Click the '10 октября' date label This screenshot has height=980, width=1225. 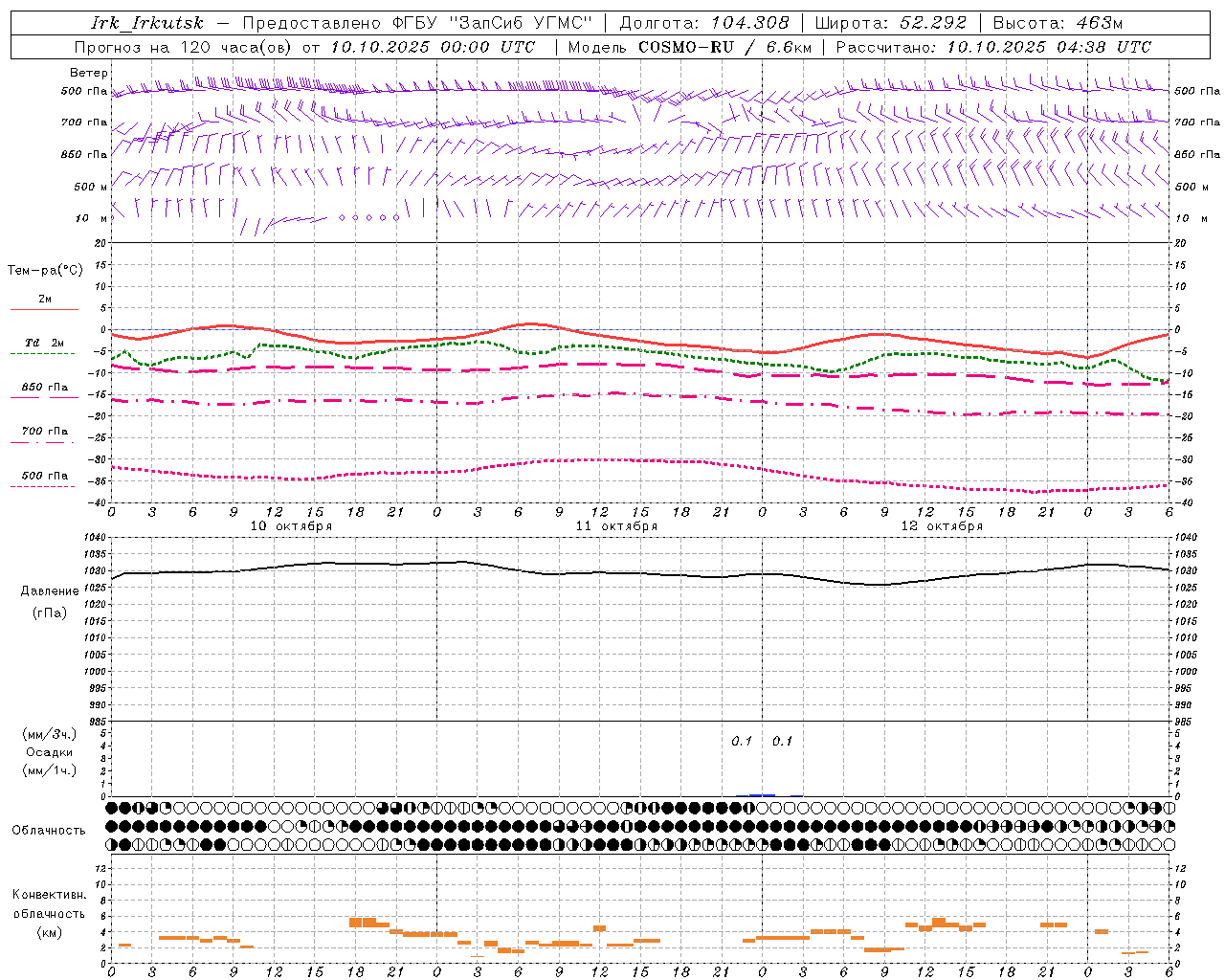(x=291, y=526)
